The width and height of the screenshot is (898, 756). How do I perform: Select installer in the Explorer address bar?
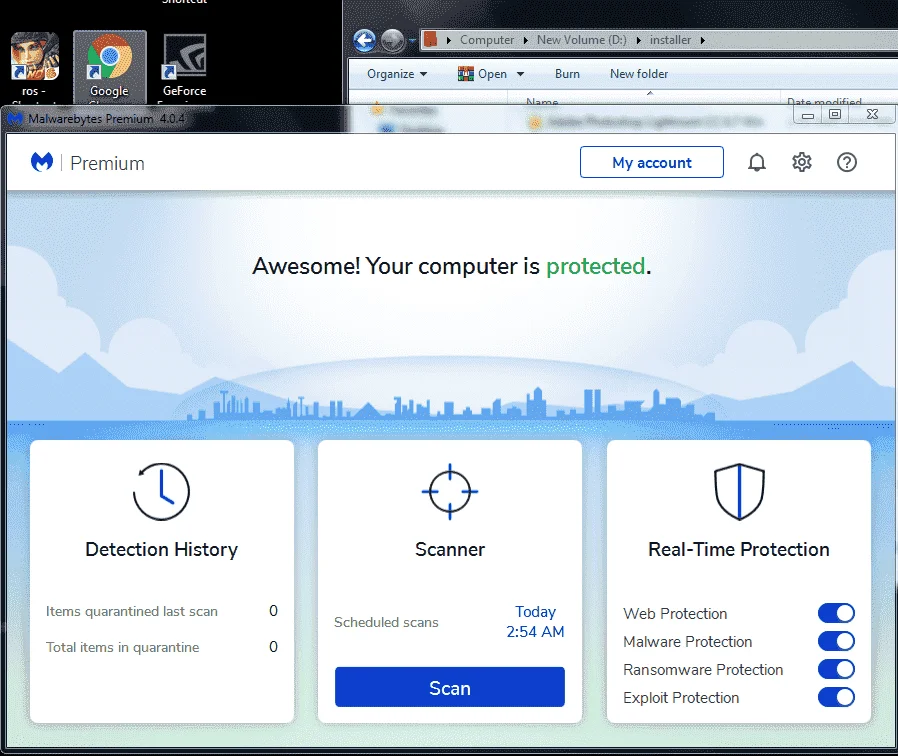click(x=670, y=40)
